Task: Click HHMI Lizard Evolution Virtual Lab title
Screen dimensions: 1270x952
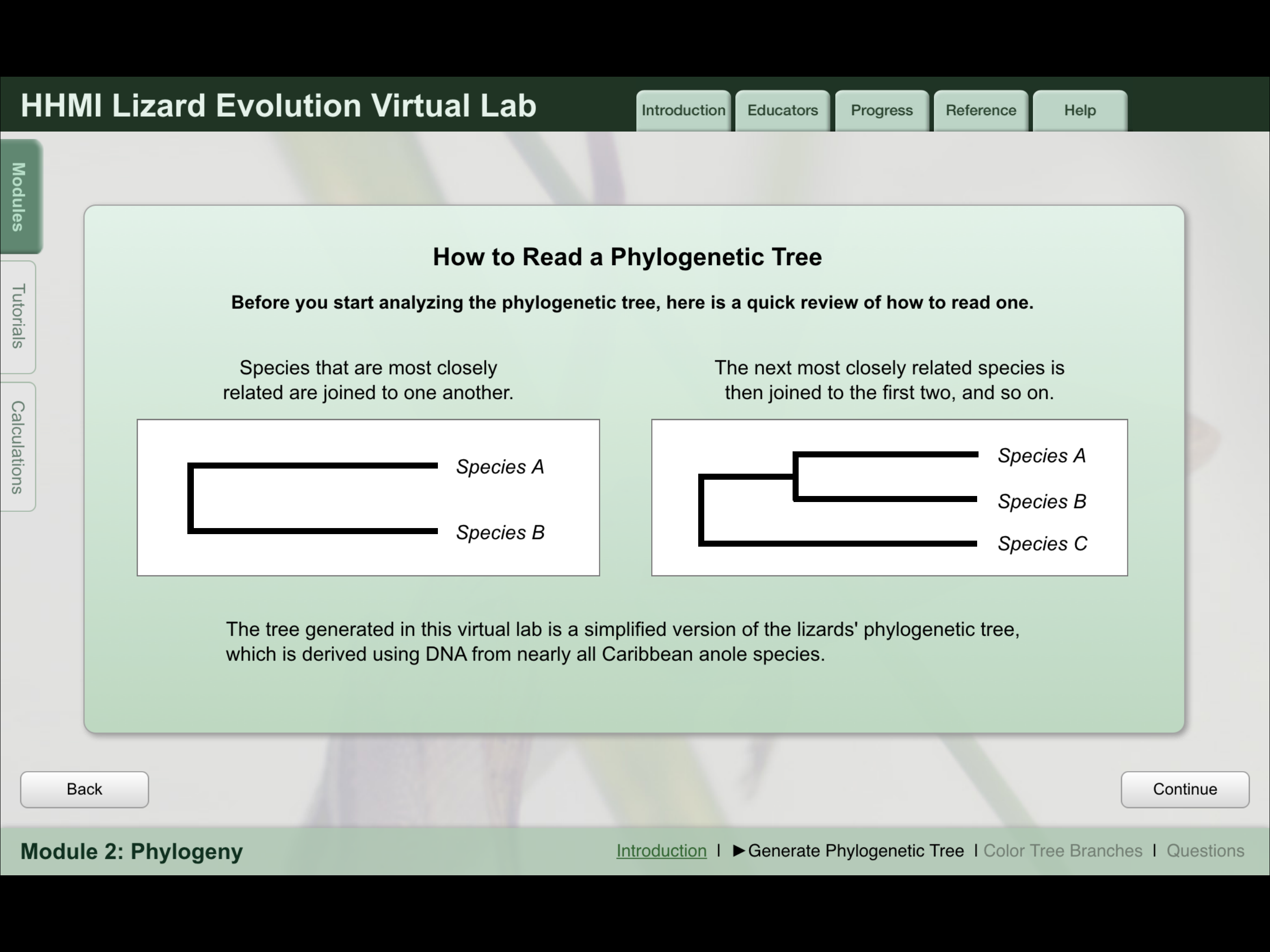Action: [278, 106]
